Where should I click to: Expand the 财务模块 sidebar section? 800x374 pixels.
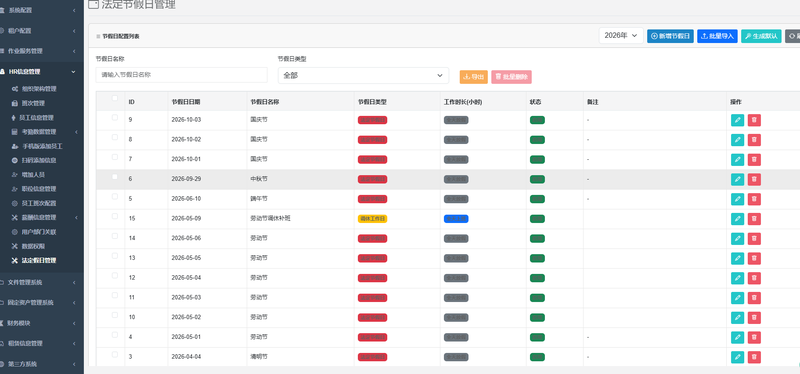42,323
